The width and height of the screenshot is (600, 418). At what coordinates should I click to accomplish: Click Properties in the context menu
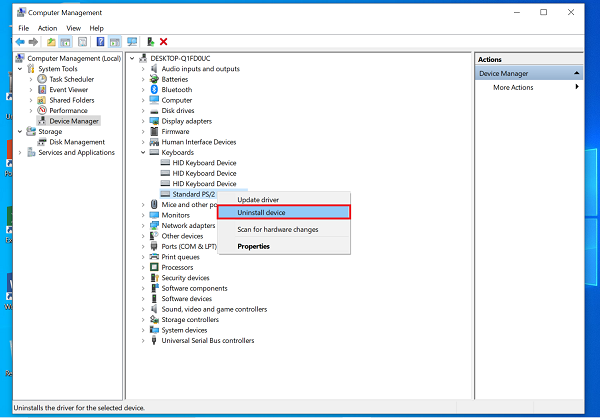coord(253,246)
